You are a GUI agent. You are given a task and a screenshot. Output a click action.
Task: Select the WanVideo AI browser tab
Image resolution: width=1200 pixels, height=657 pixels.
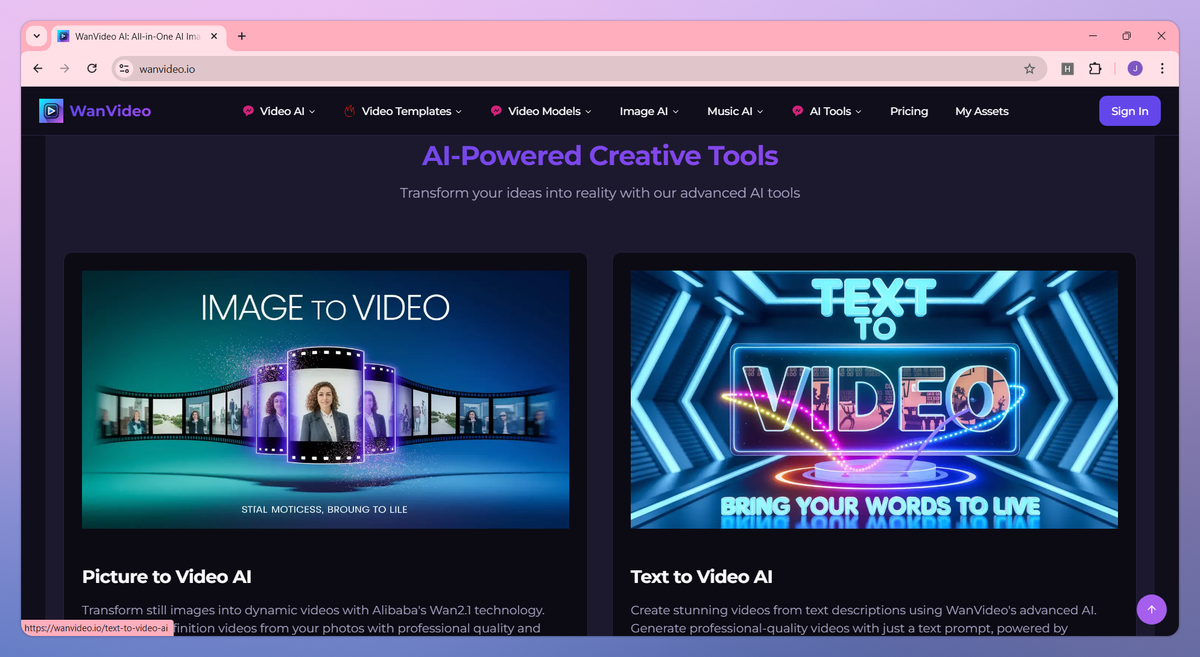pos(135,36)
